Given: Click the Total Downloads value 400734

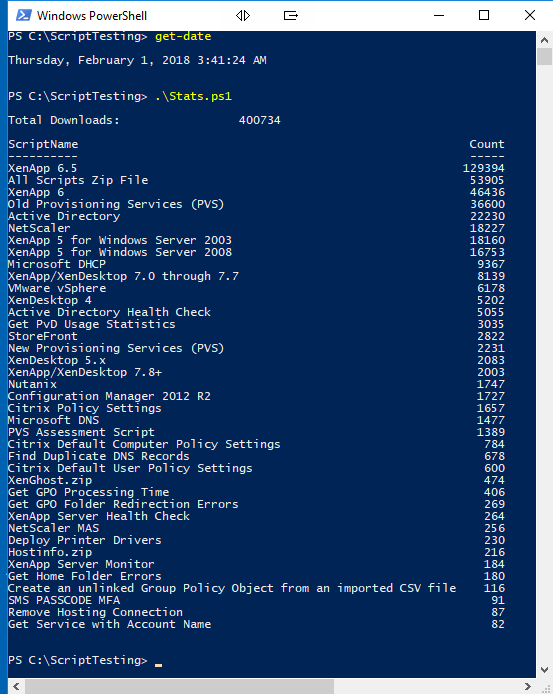Looking at the screenshot, I should click(259, 120).
